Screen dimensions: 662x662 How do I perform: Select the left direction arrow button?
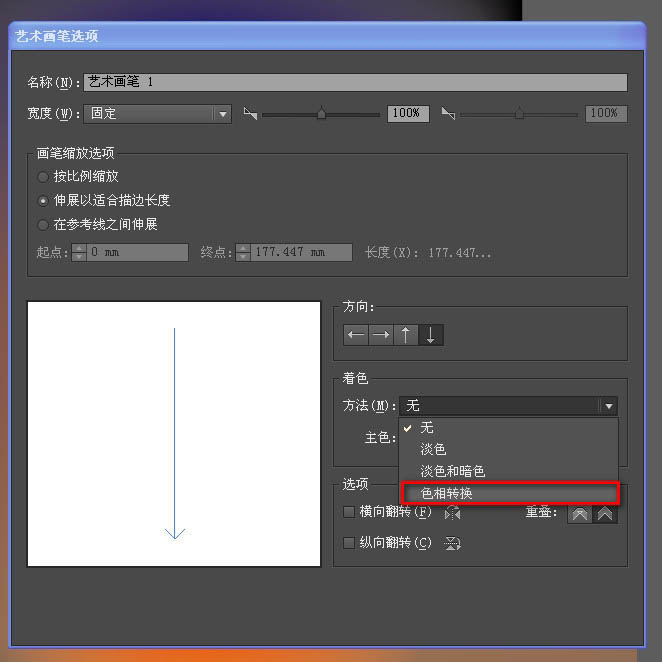click(x=356, y=335)
